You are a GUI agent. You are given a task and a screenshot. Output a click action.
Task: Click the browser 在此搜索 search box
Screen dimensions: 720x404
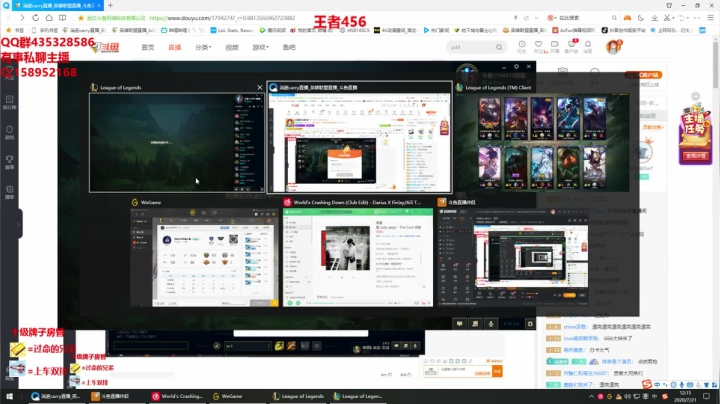click(x=582, y=18)
